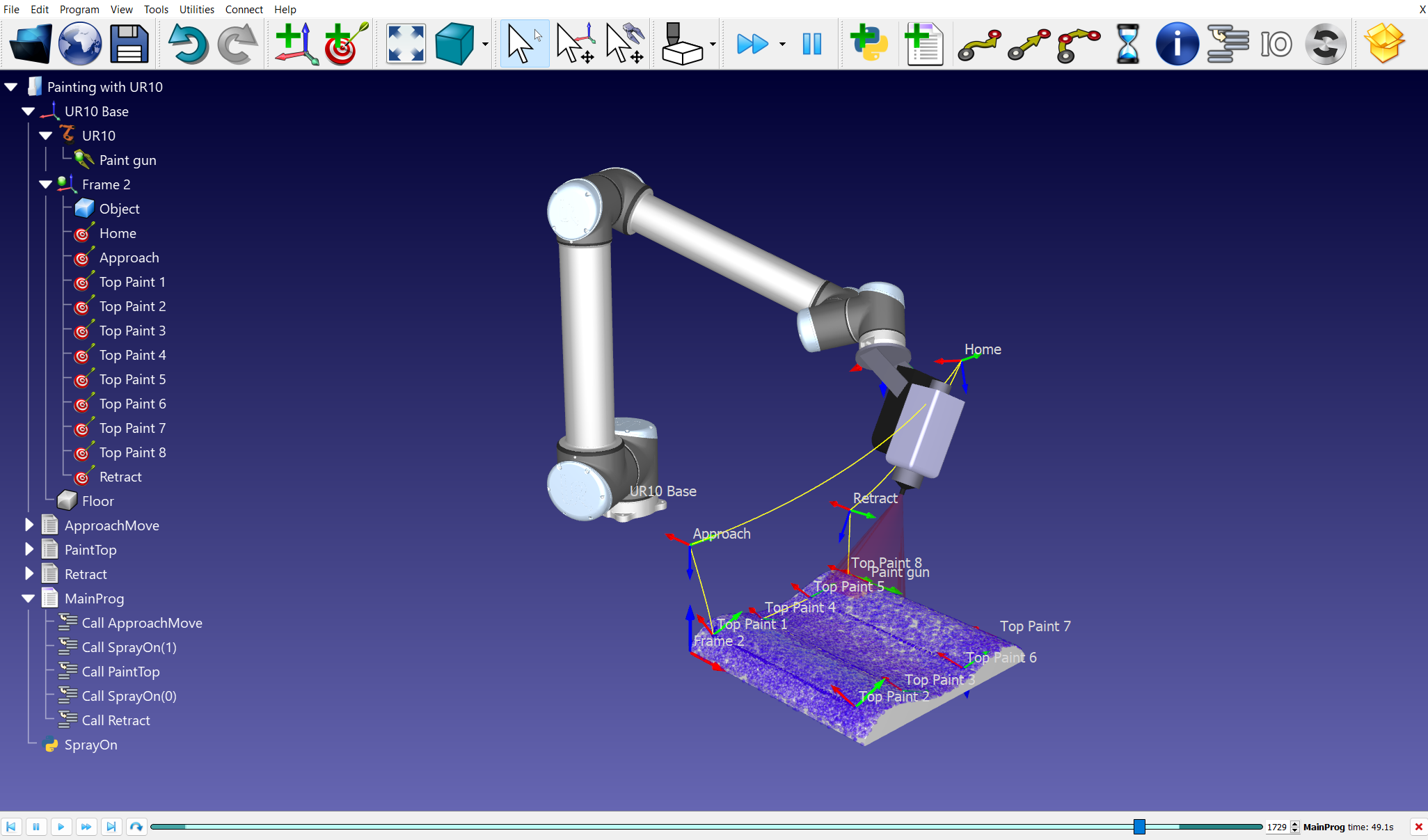Select Call PaintTop instruction in the tree
The width and height of the screenshot is (1428, 840).
pyautogui.click(x=120, y=672)
